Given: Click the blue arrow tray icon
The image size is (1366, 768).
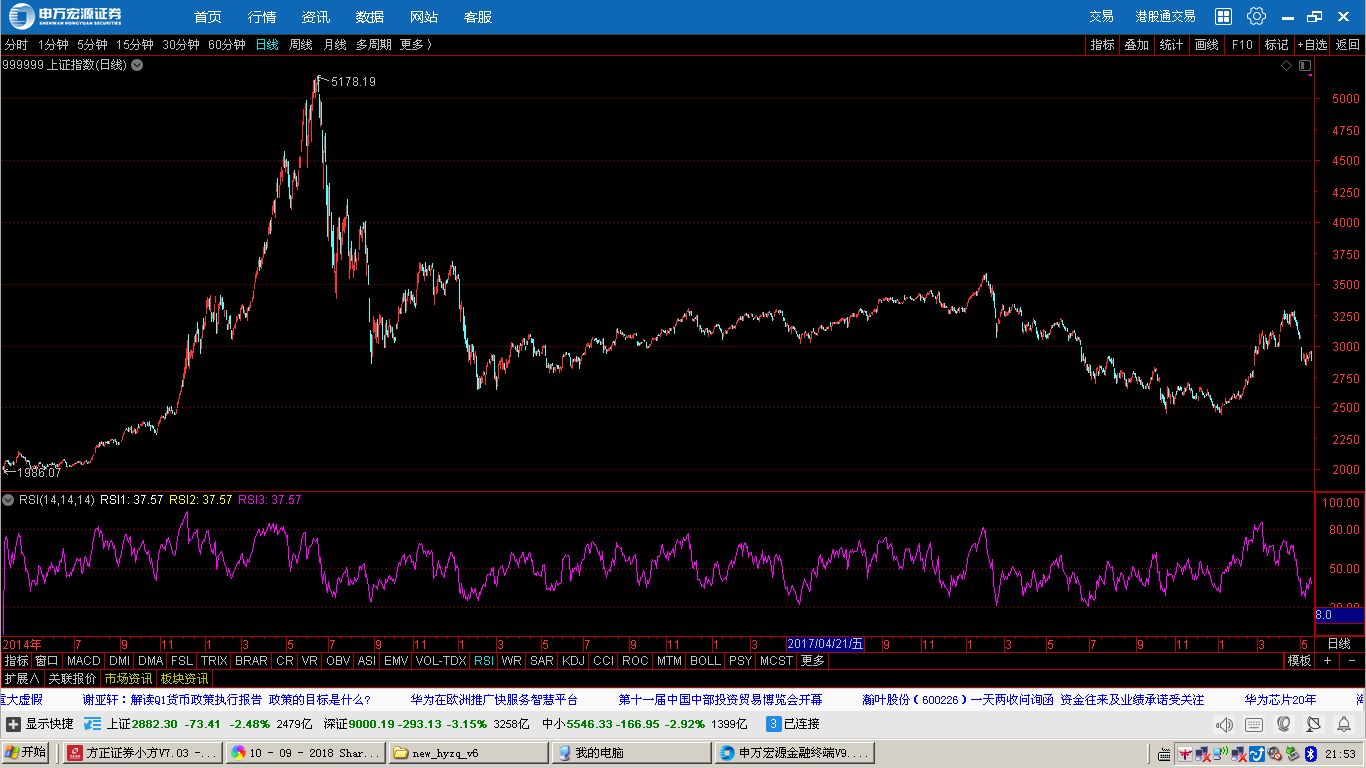Looking at the screenshot, I should click(1257, 753).
